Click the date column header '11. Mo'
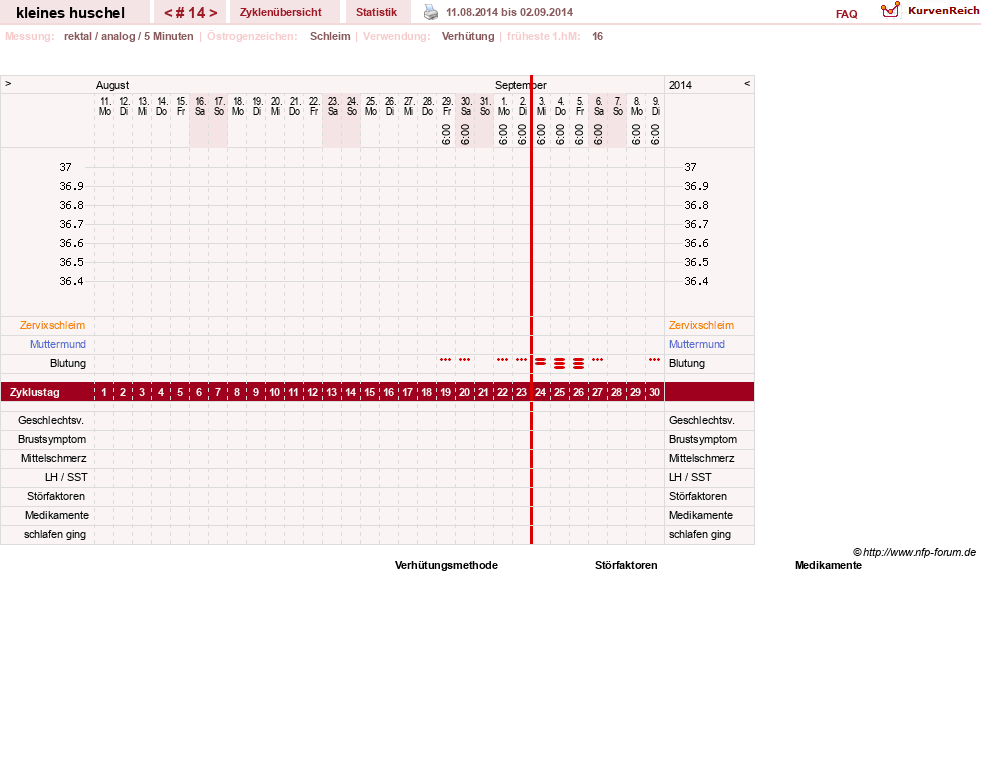 (104, 106)
